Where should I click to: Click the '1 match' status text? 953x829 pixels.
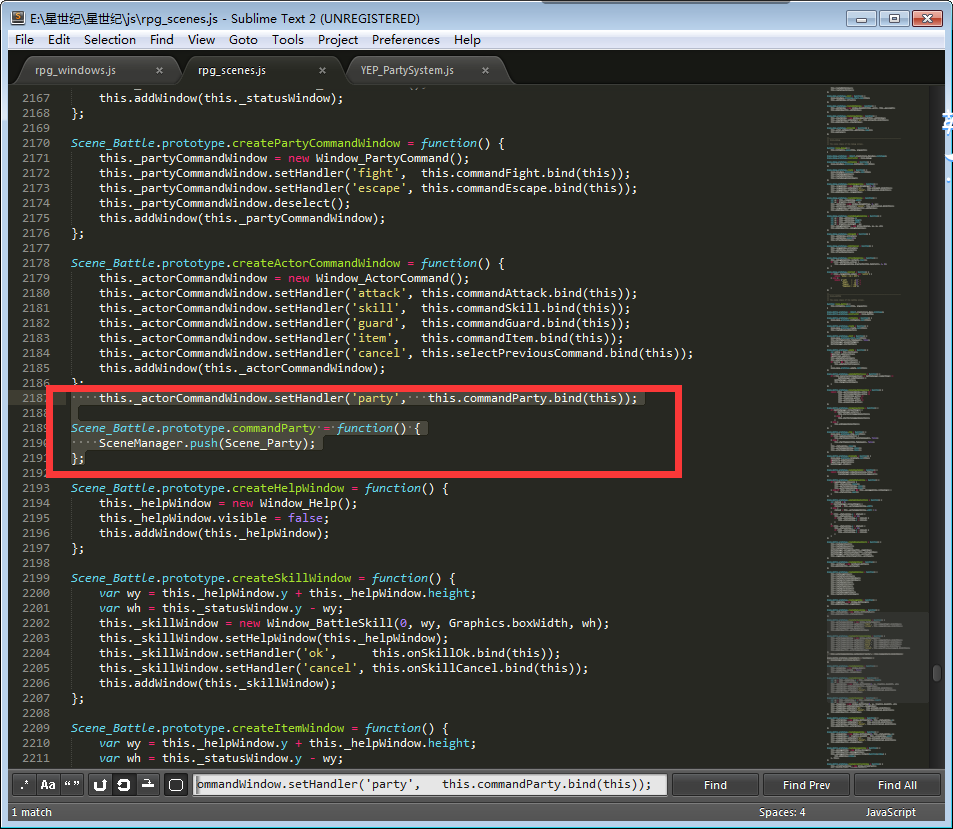coord(32,812)
